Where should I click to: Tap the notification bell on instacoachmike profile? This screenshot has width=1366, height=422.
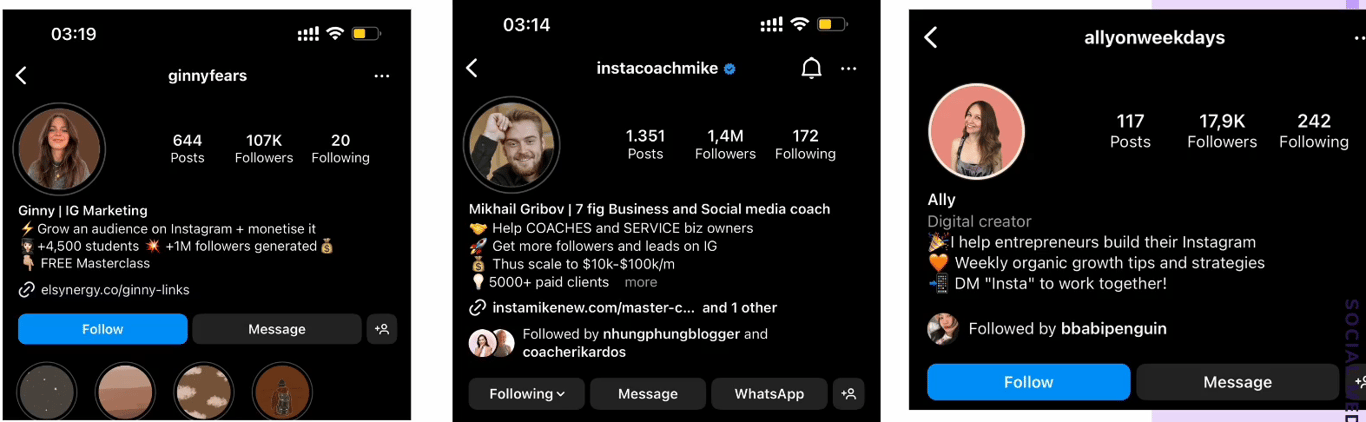pyautogui.click(x=811, y=68)
